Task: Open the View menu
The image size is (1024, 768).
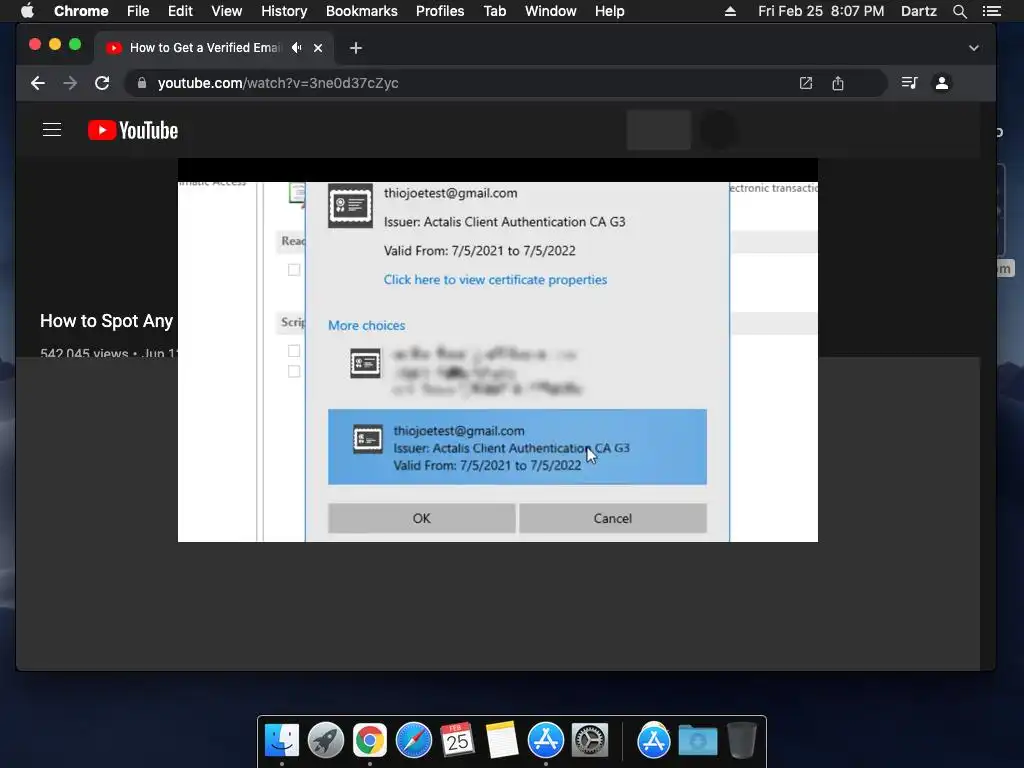Action: 227,11
